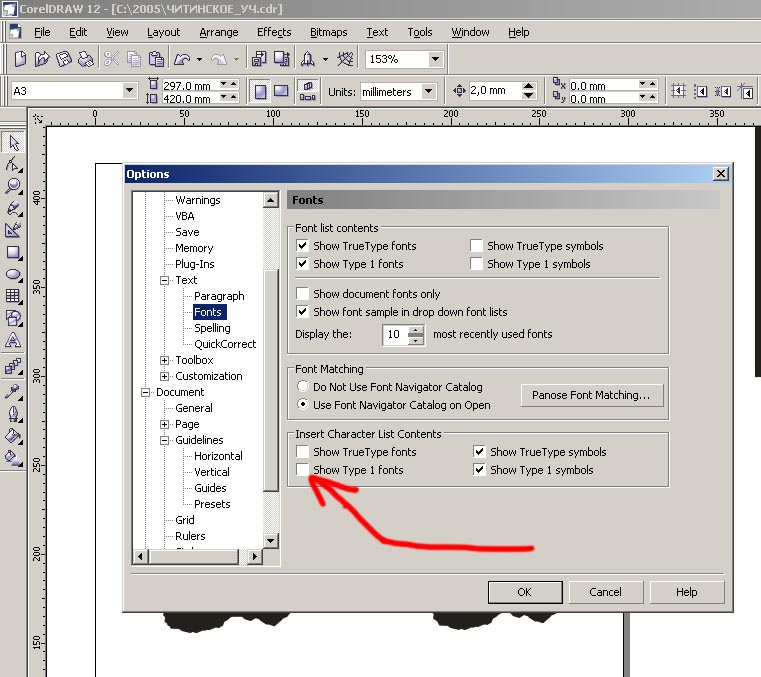The image size is (761, 677).
Task: Click the tree horizontal scrollbar right arrow
Action: click(x=254, y=556)
